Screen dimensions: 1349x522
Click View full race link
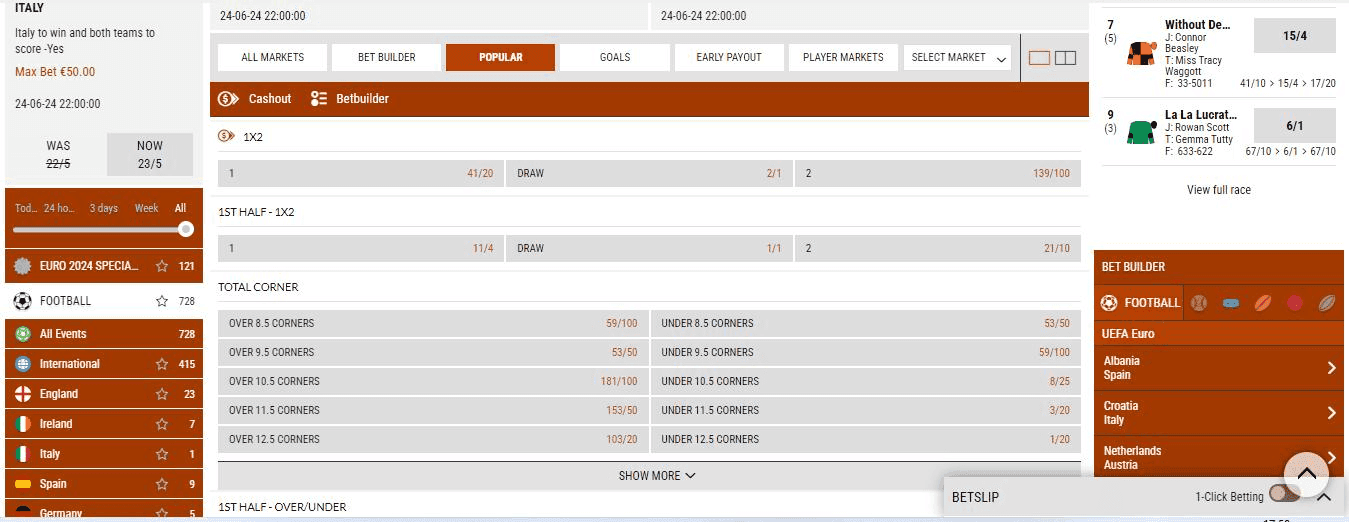pyautogui.click(x=1218, y=190)
